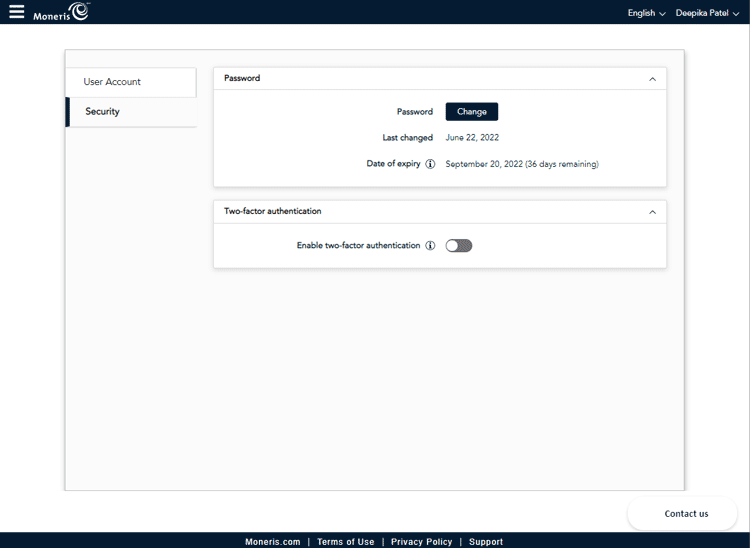Click the Moneris logo

click(61, 13)
